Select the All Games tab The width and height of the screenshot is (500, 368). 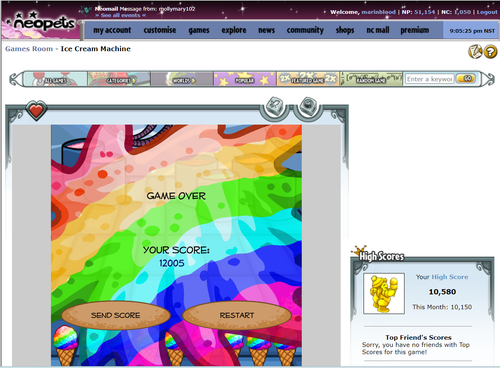click(x=56, y=79)
